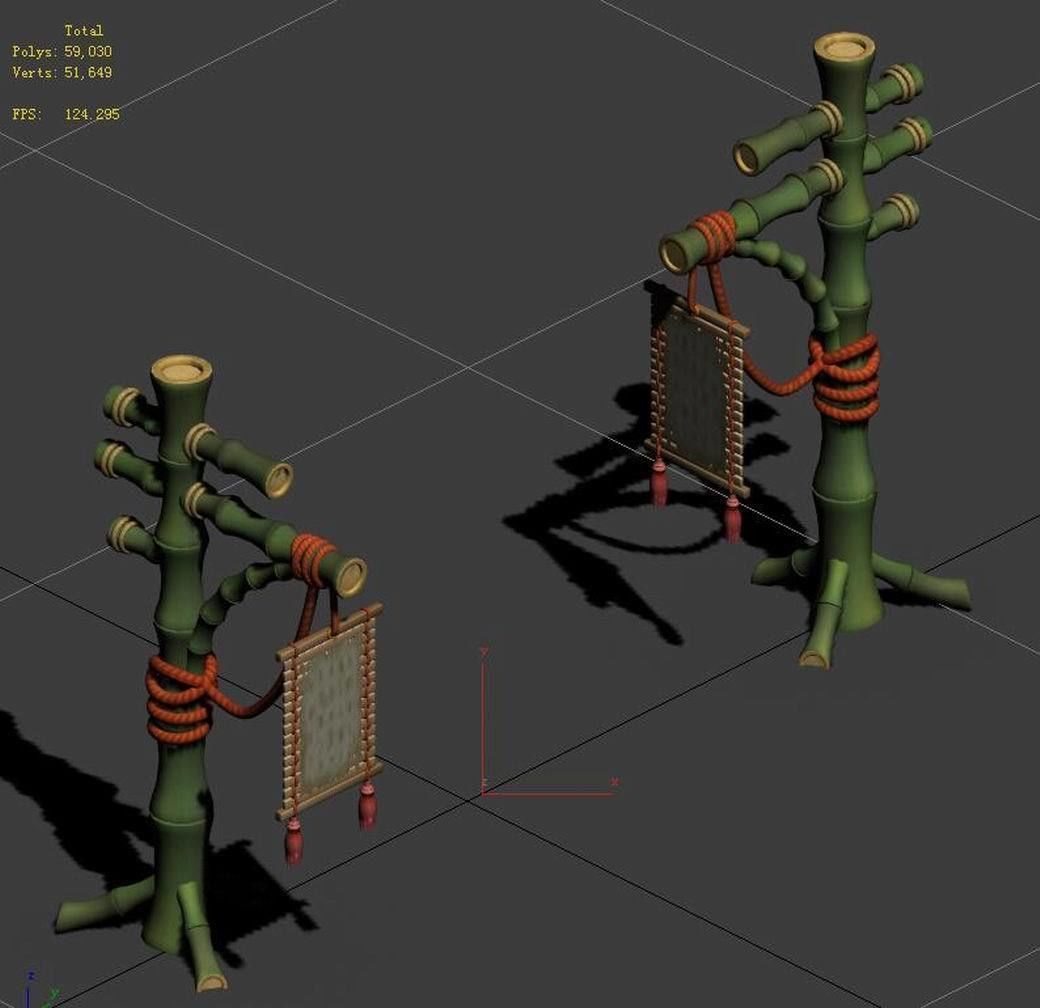Click the Total statistics header
The width and height of the screenshot is (1040, 1008).
tap(84, 31)
